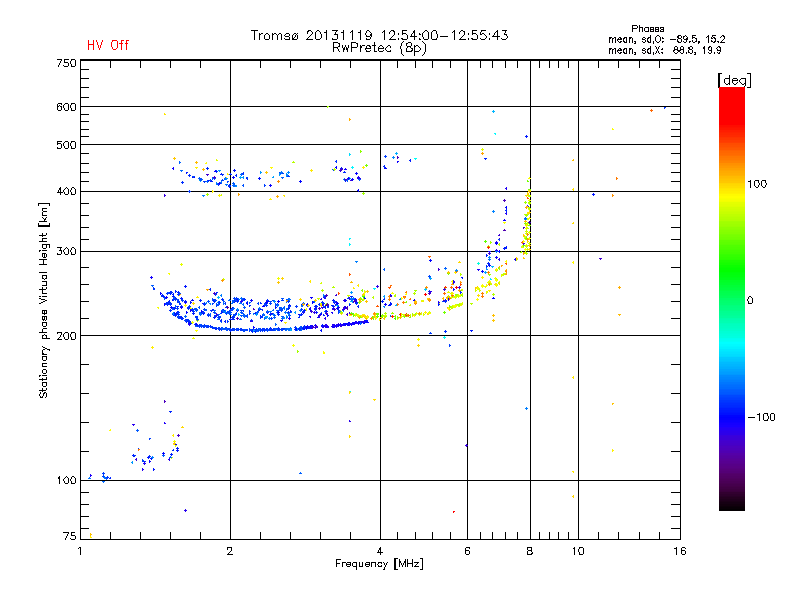
Task: Click the 'mean, sd,O: -89.5, 15.2' line
Action: (666, 39)
